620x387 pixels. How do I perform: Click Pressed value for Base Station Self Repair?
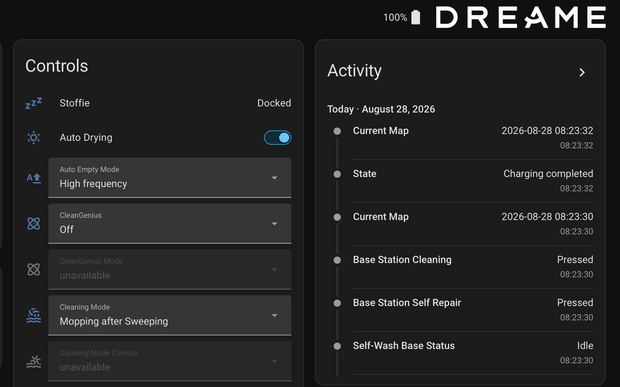coord(575,303)
